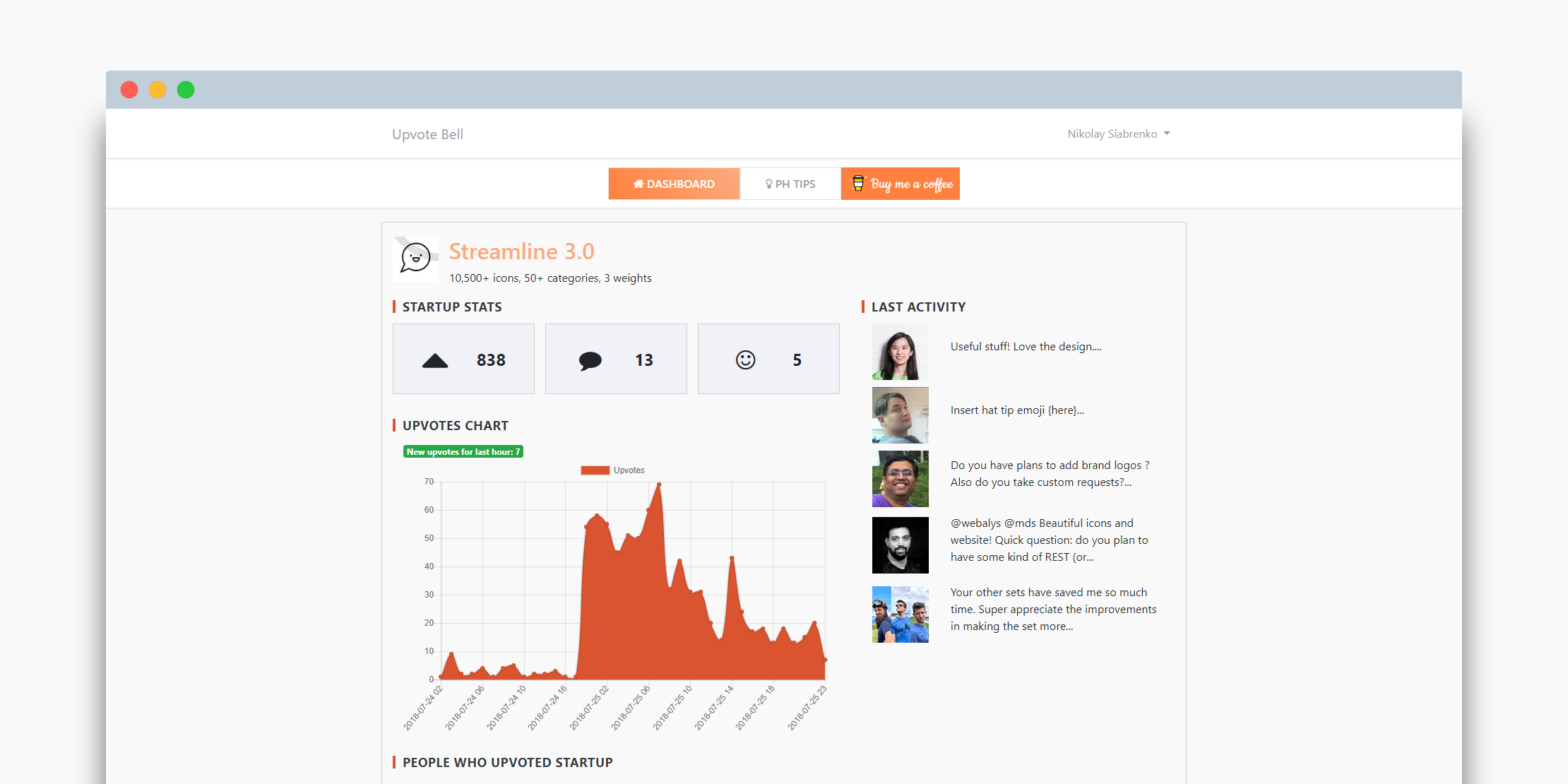Open avatar beside brand logos question
Image resolution: width=1568 pixels, height=784 pixels.
(x=900, y=479)
